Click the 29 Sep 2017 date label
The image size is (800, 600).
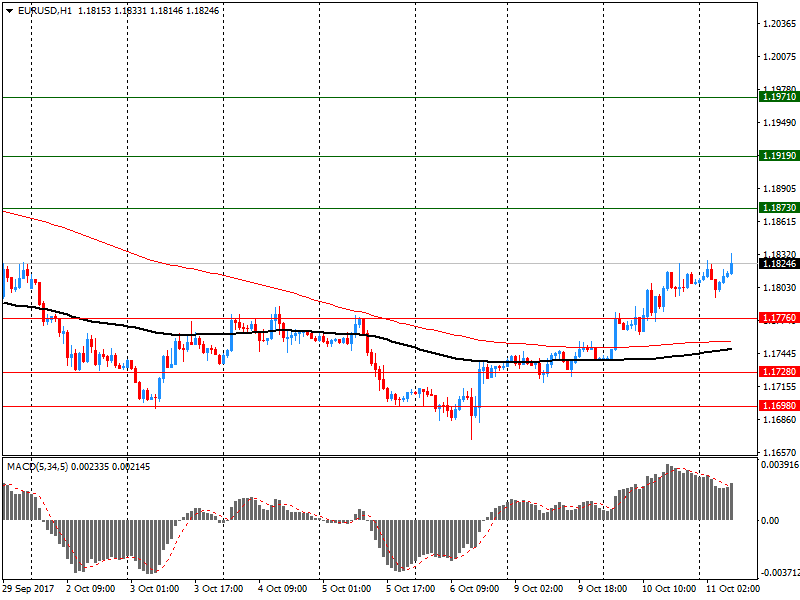click(x=29, y=589)
